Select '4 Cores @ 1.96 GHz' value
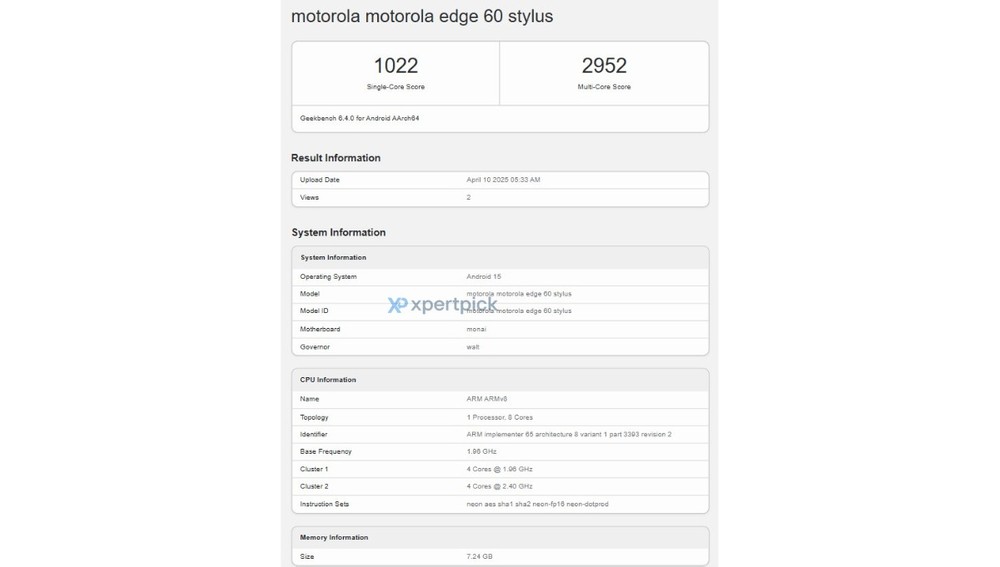Screen dimensions: 1000x567 click(499, 469)
